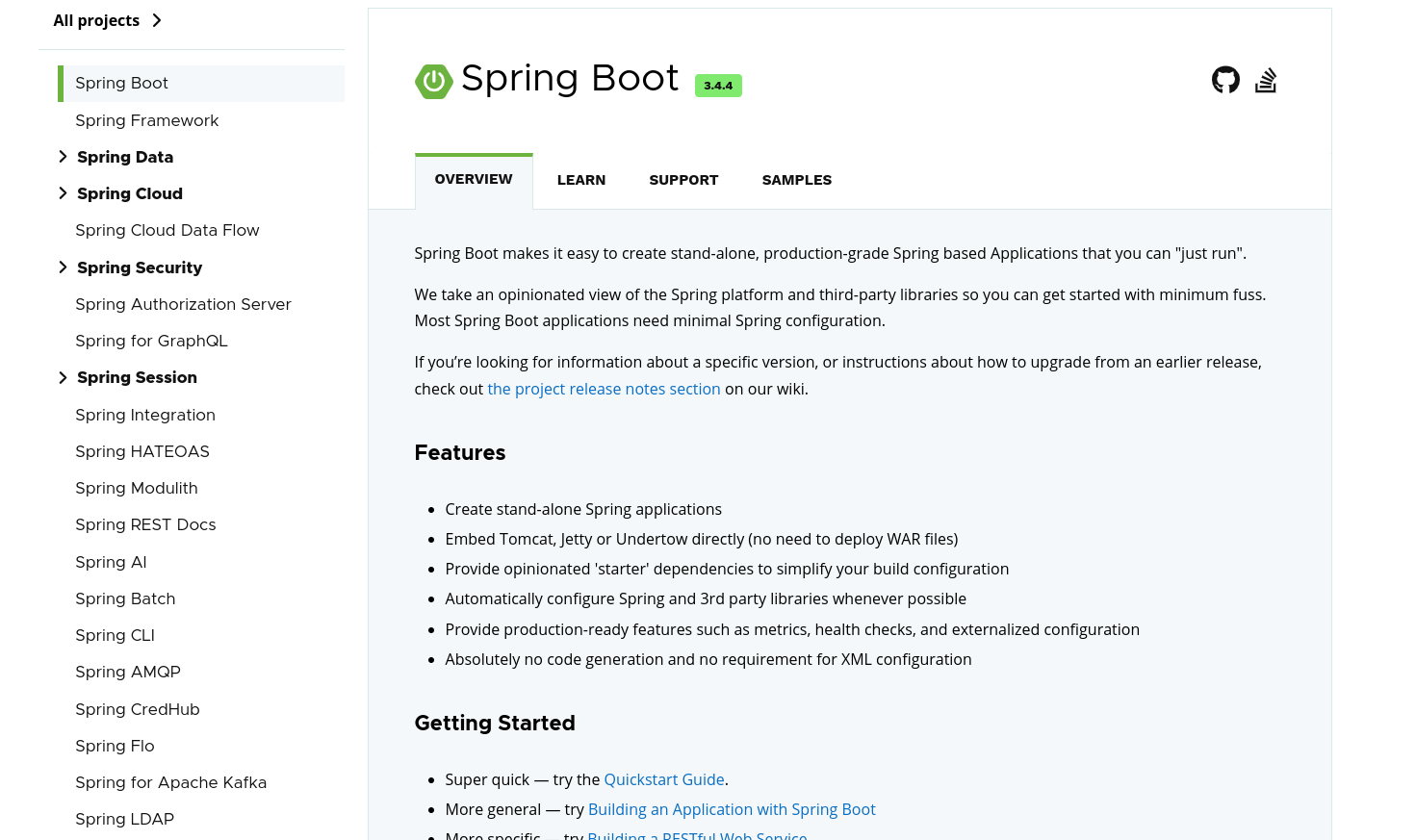Open the Quickstart Guide link
The width and height of the screenshot is (1416, 840).
[x=664, y=779]
